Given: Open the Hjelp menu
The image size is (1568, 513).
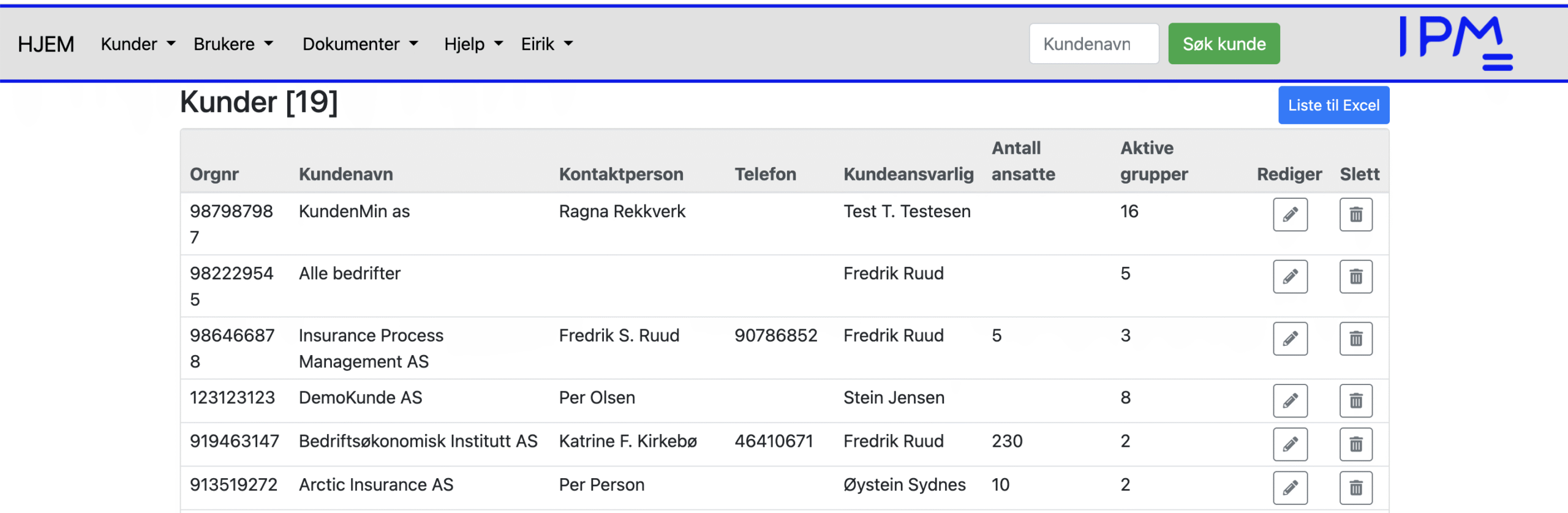Looking at the screenshot, I should pos(473,44).
